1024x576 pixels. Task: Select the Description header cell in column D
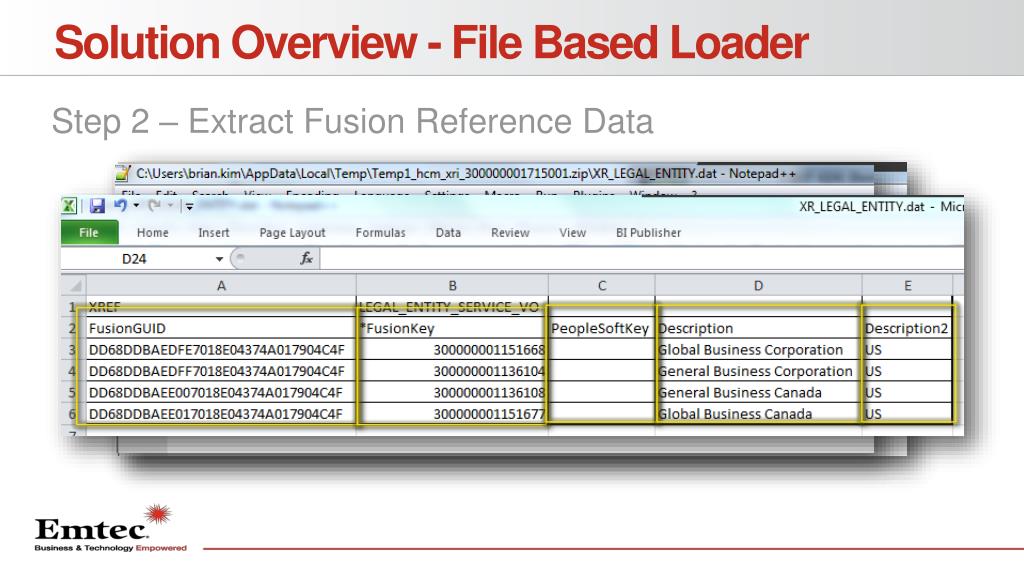pyautogui.click(x=758, y=328)
